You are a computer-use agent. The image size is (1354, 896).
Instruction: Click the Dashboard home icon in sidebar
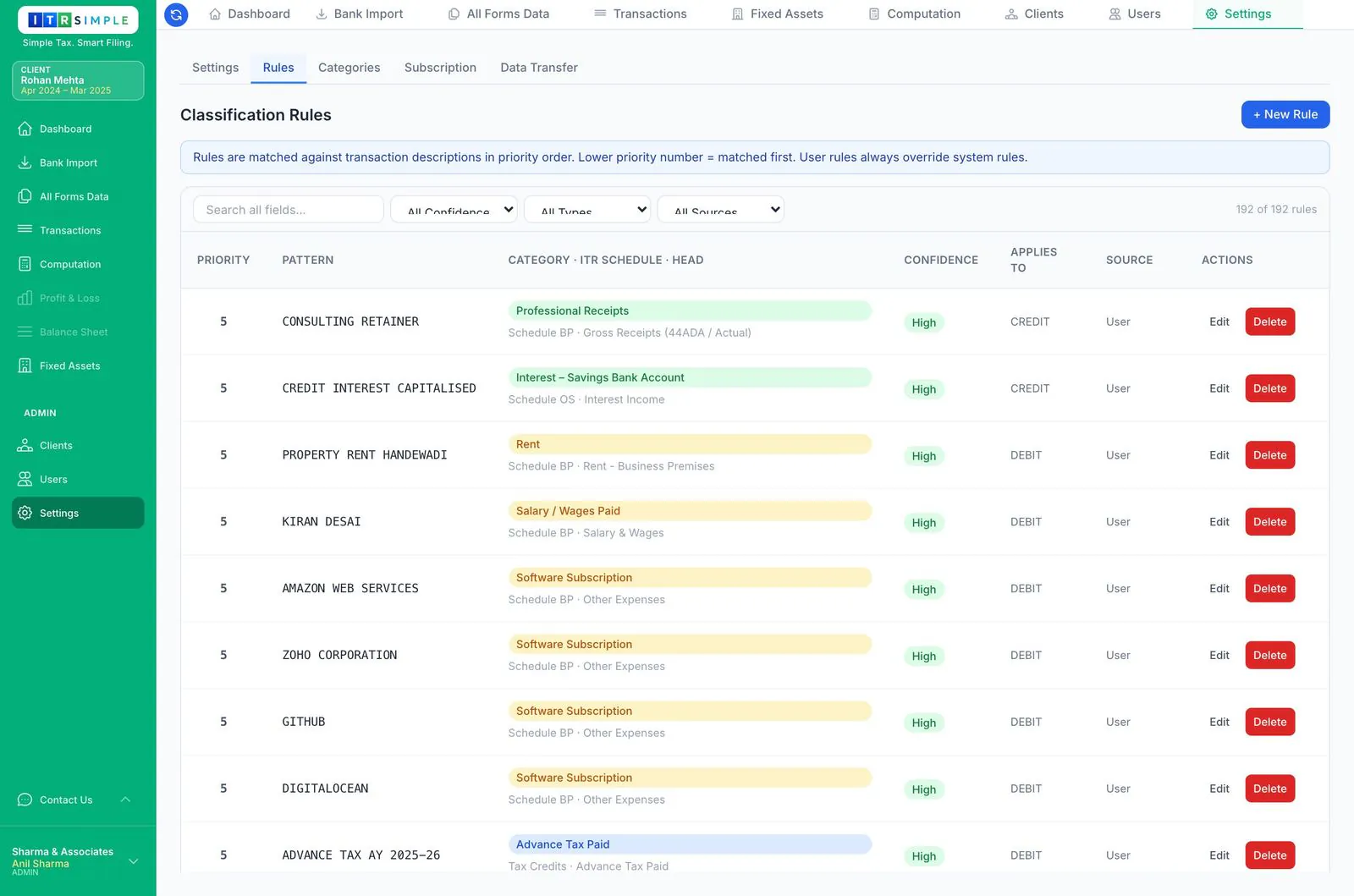25,129
